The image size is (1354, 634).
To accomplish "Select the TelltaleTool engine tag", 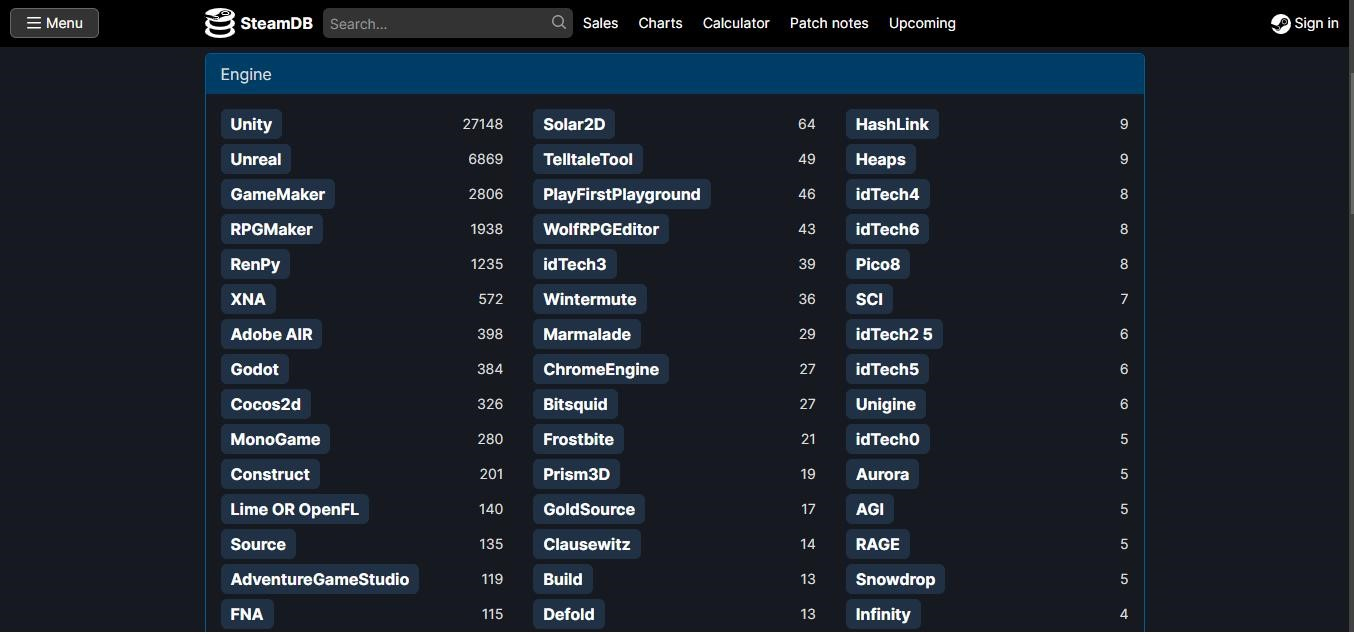I will (x=588, y=159).
